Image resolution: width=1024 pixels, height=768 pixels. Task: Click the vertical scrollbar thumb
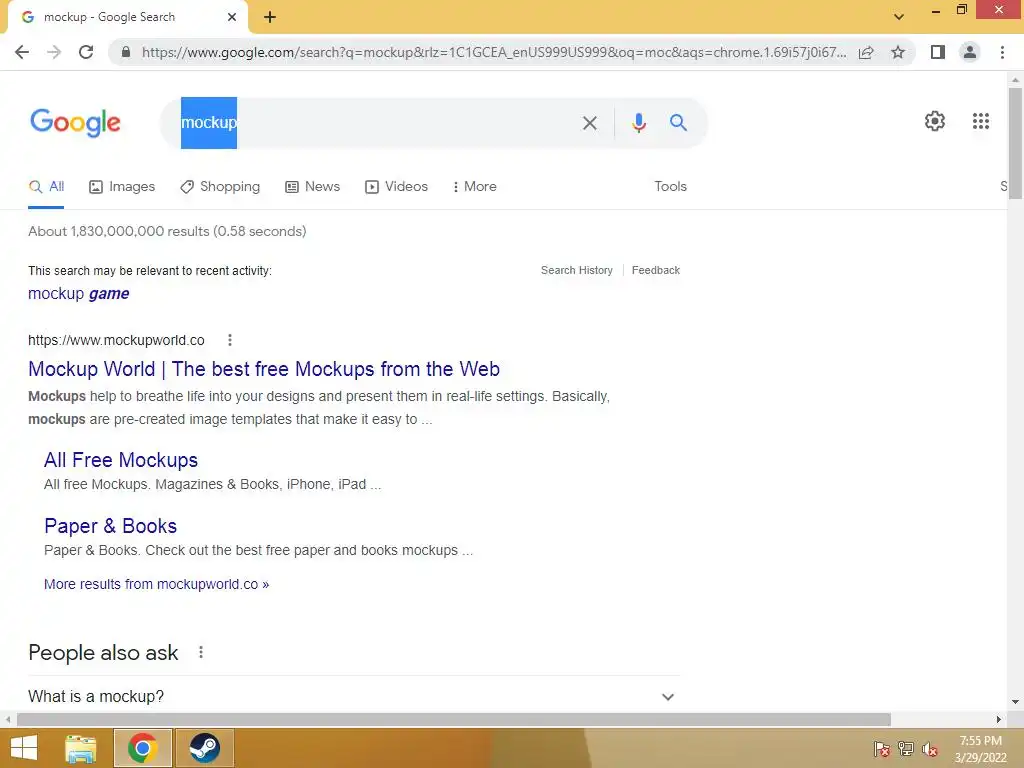tap(1015, 142)
